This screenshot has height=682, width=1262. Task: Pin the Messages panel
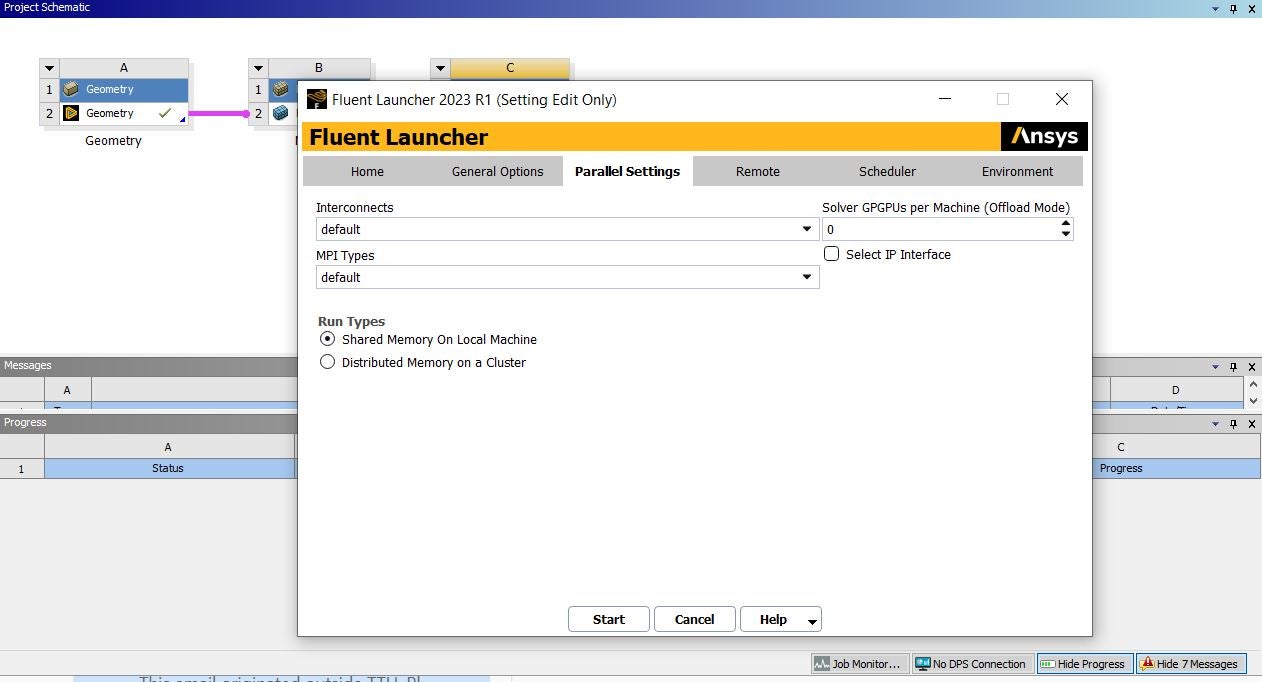[x=1233, y=367]
